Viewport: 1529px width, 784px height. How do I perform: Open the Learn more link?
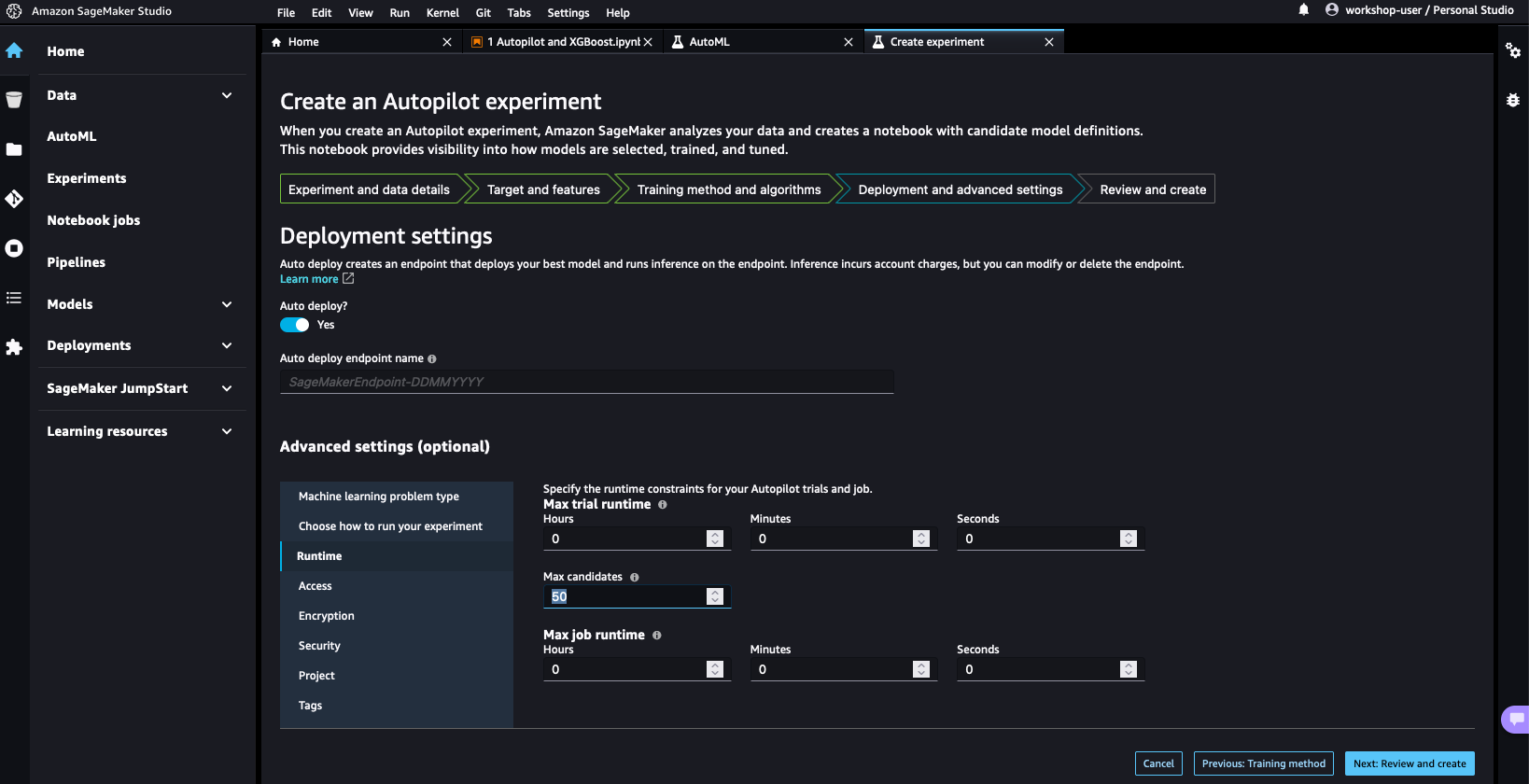309,279
